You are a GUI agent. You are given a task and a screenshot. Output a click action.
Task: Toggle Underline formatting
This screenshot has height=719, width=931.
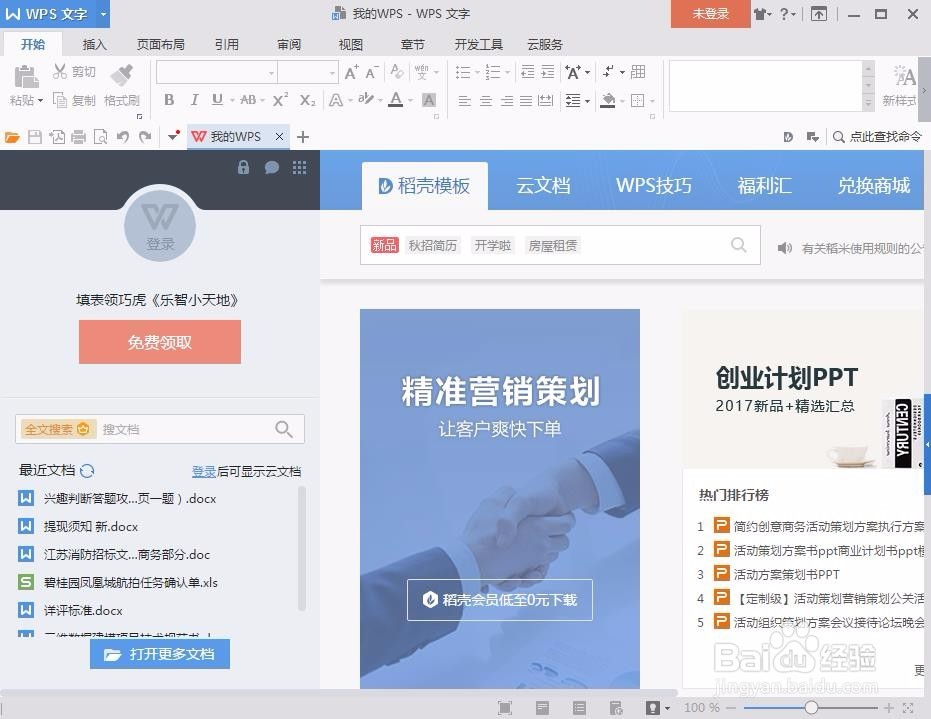(217, 100)
